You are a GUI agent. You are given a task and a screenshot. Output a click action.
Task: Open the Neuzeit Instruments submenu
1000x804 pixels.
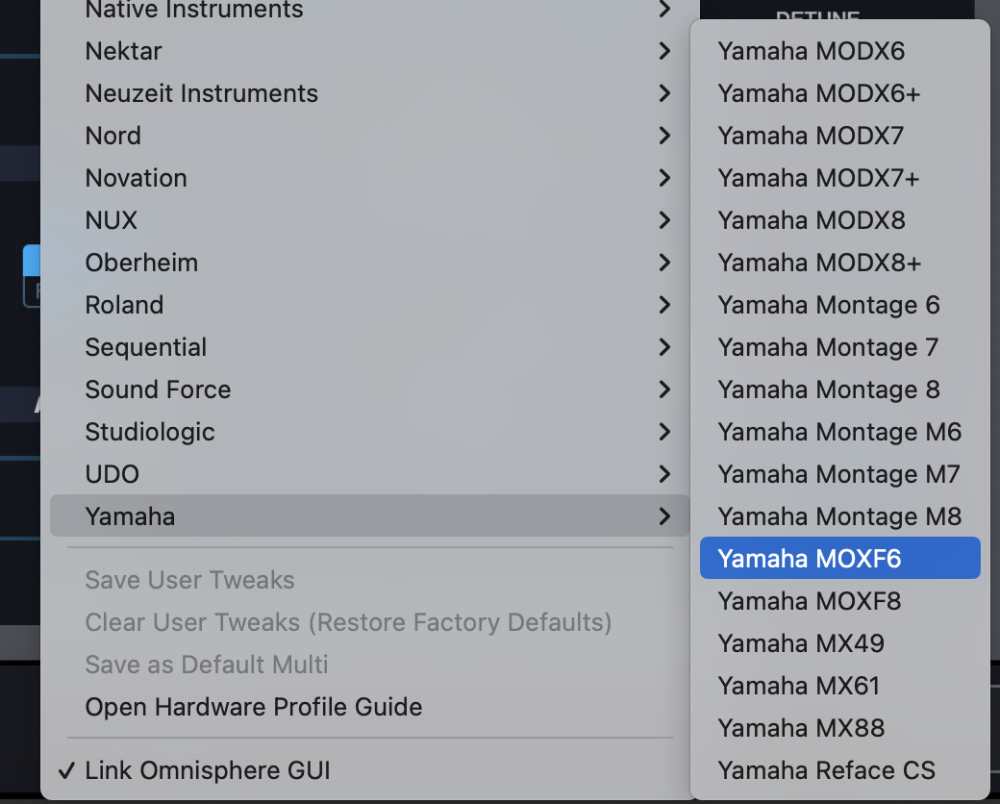(x=201, y=93)
